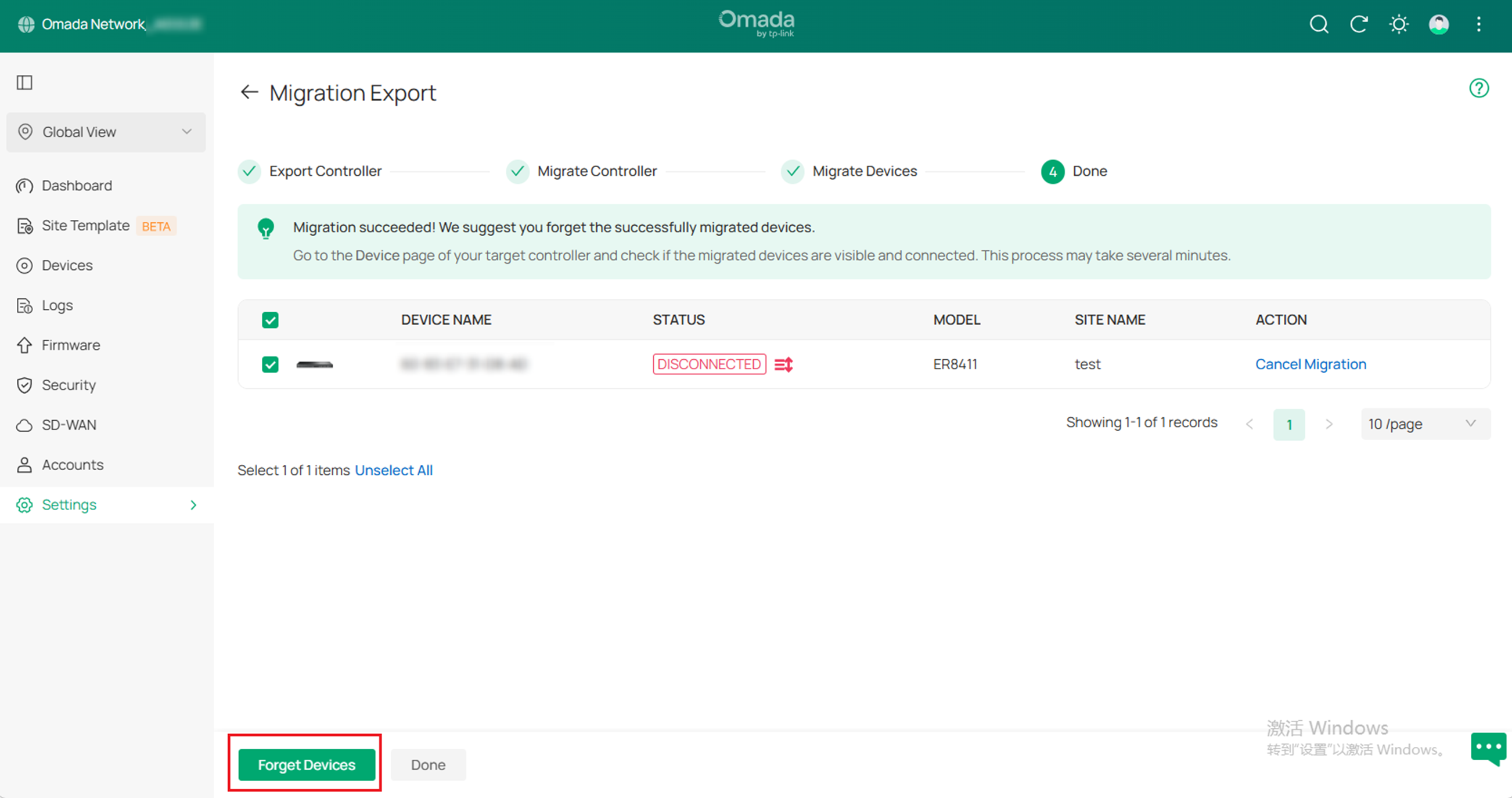Screen dimensions: 1512x798
Task: Collapse the sidebar with the panel icon
Action: pyautogui.click(x=23, y=82)
